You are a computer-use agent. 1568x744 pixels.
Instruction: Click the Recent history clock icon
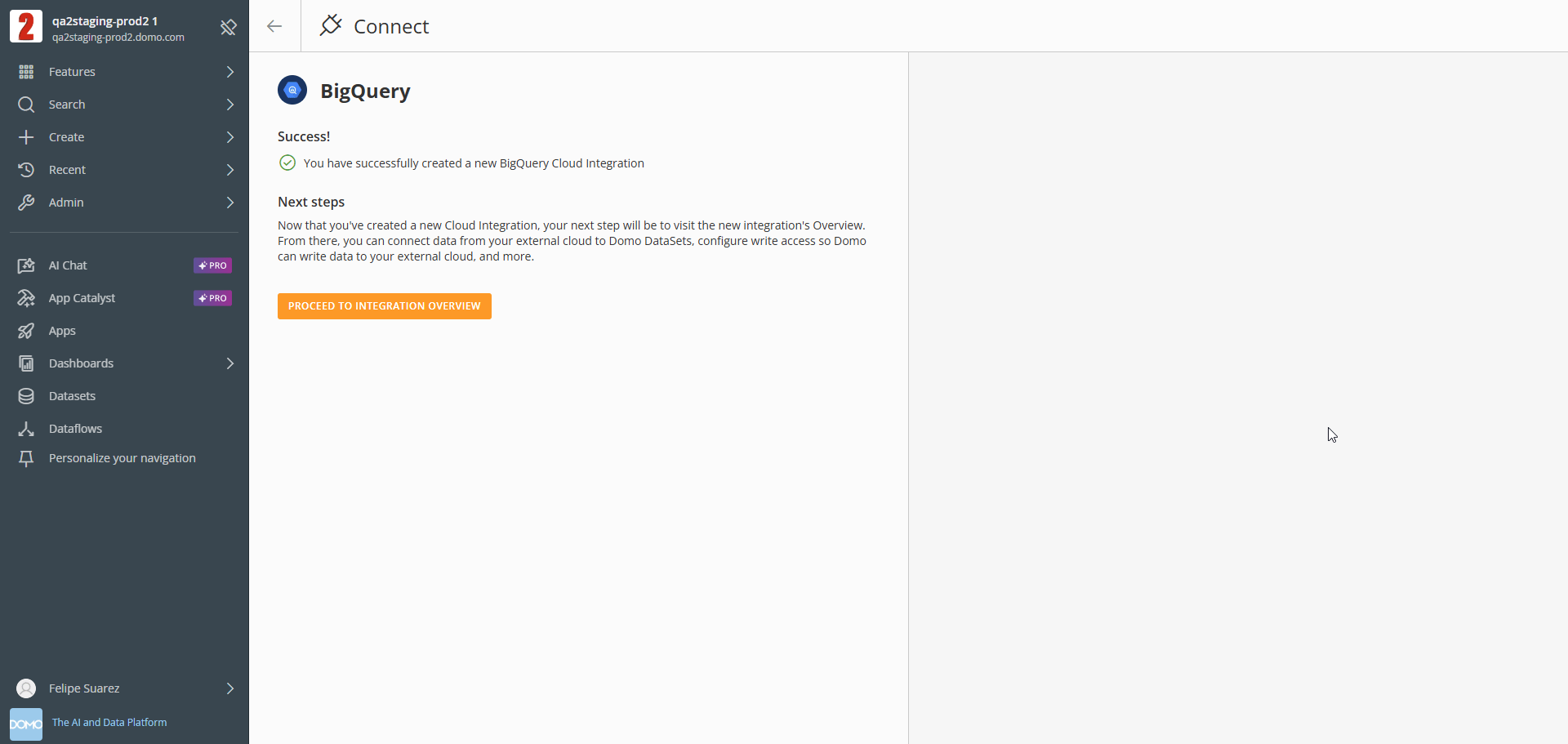[x=26, y=170]
